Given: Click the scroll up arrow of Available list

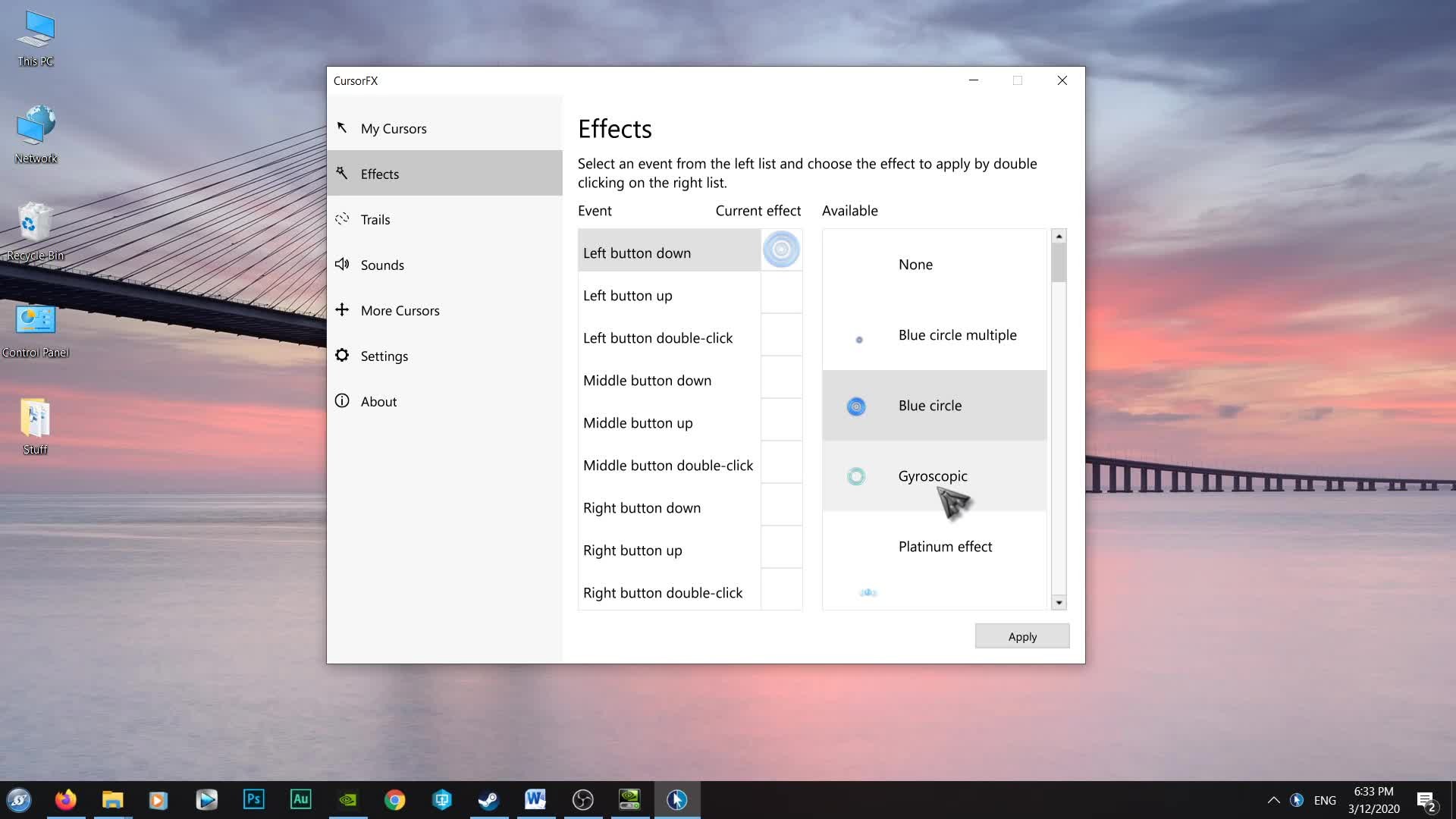Looking at the screenshot, I should tap(1059, 237).
